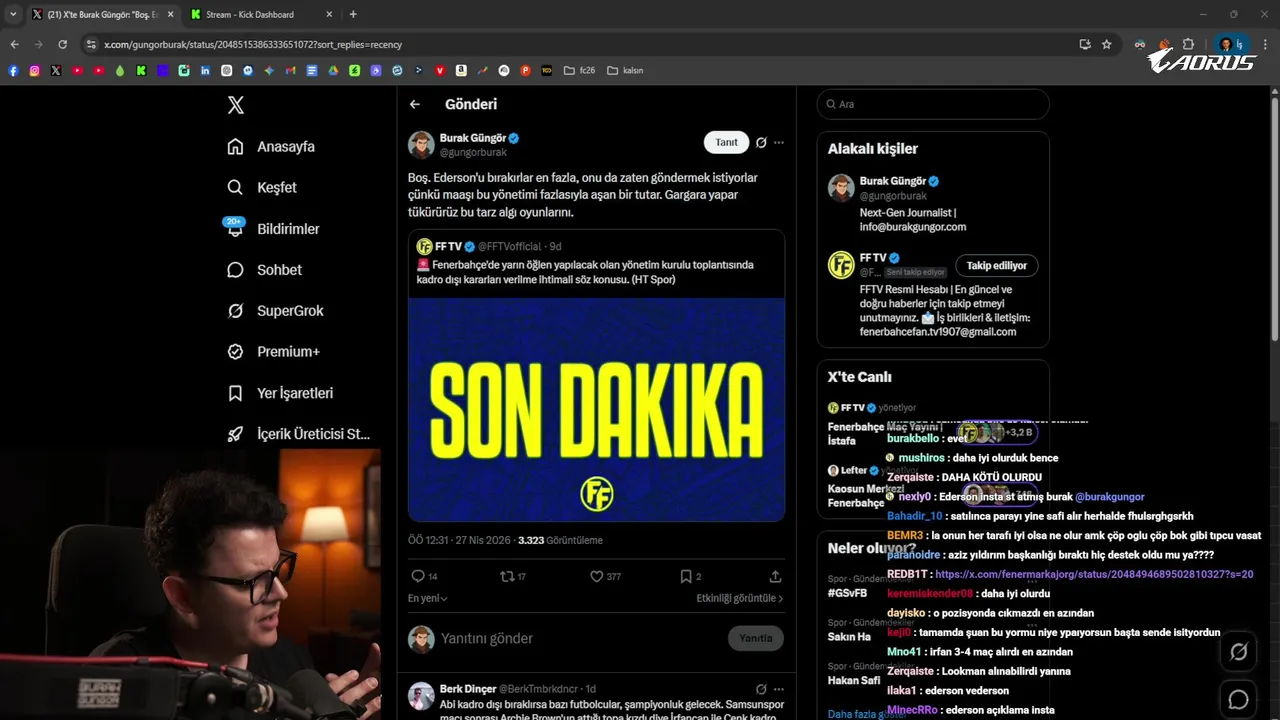This screenshot has height=720, width=1280.
Task: Open the Google Docs bookmark
Action: click(x=312, y=70)
